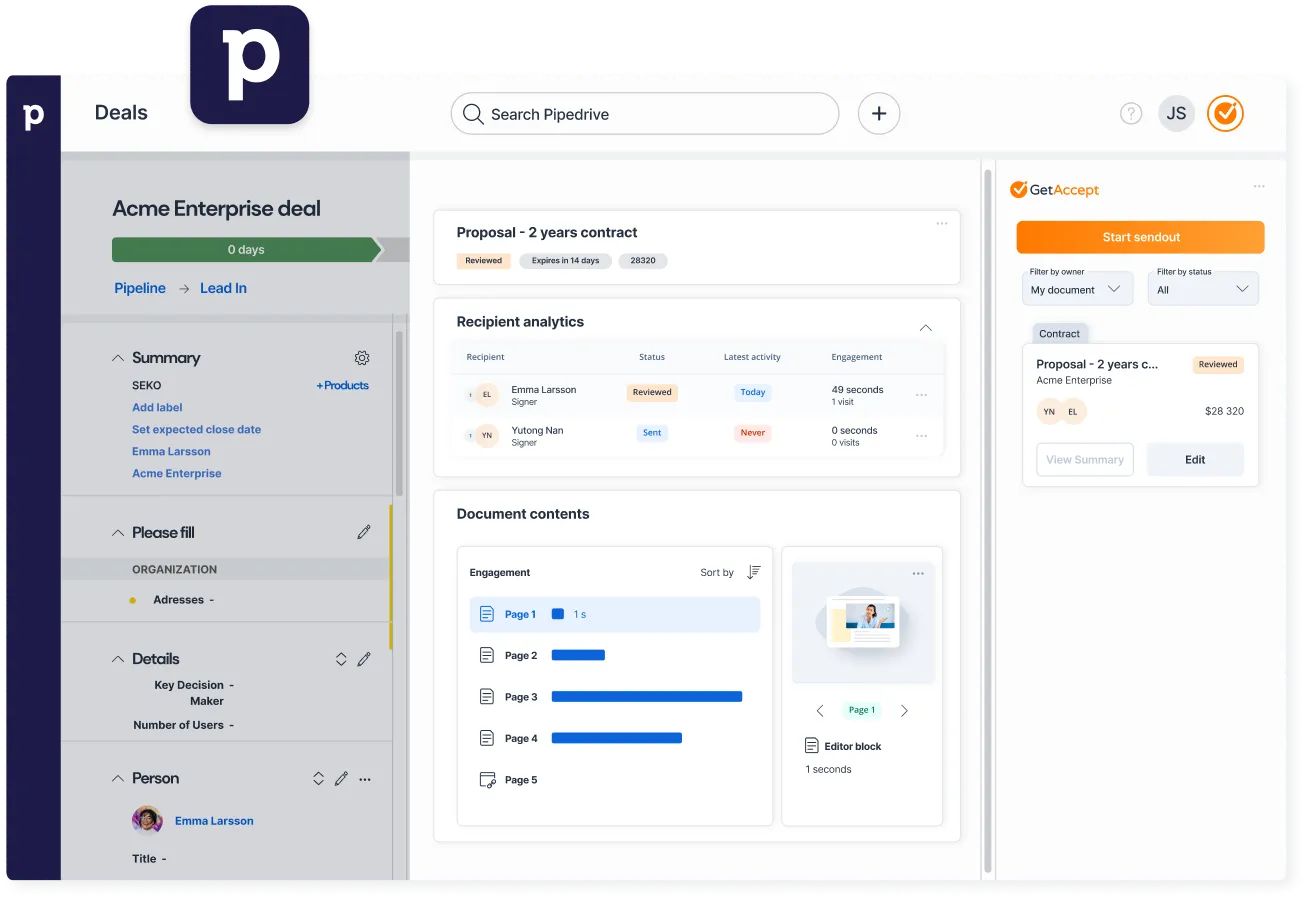Click the Never latest activity badge
This screenshot has width=1306, height=899.
point(753,433)
